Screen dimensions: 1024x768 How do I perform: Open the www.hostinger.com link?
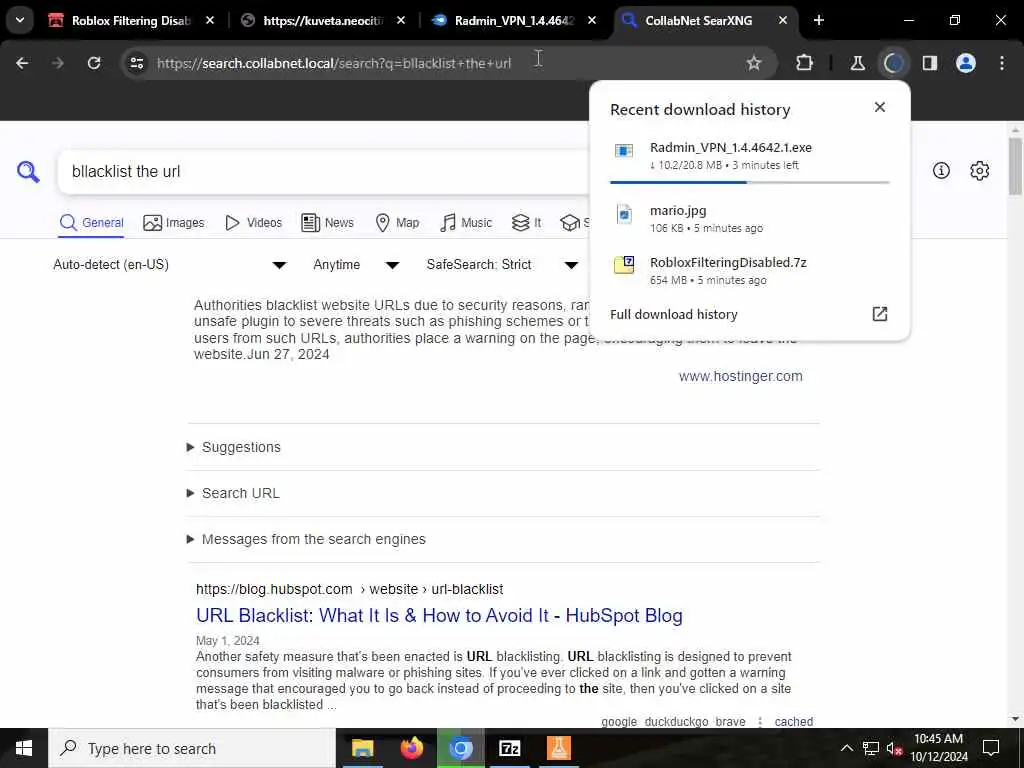point(740,376)
